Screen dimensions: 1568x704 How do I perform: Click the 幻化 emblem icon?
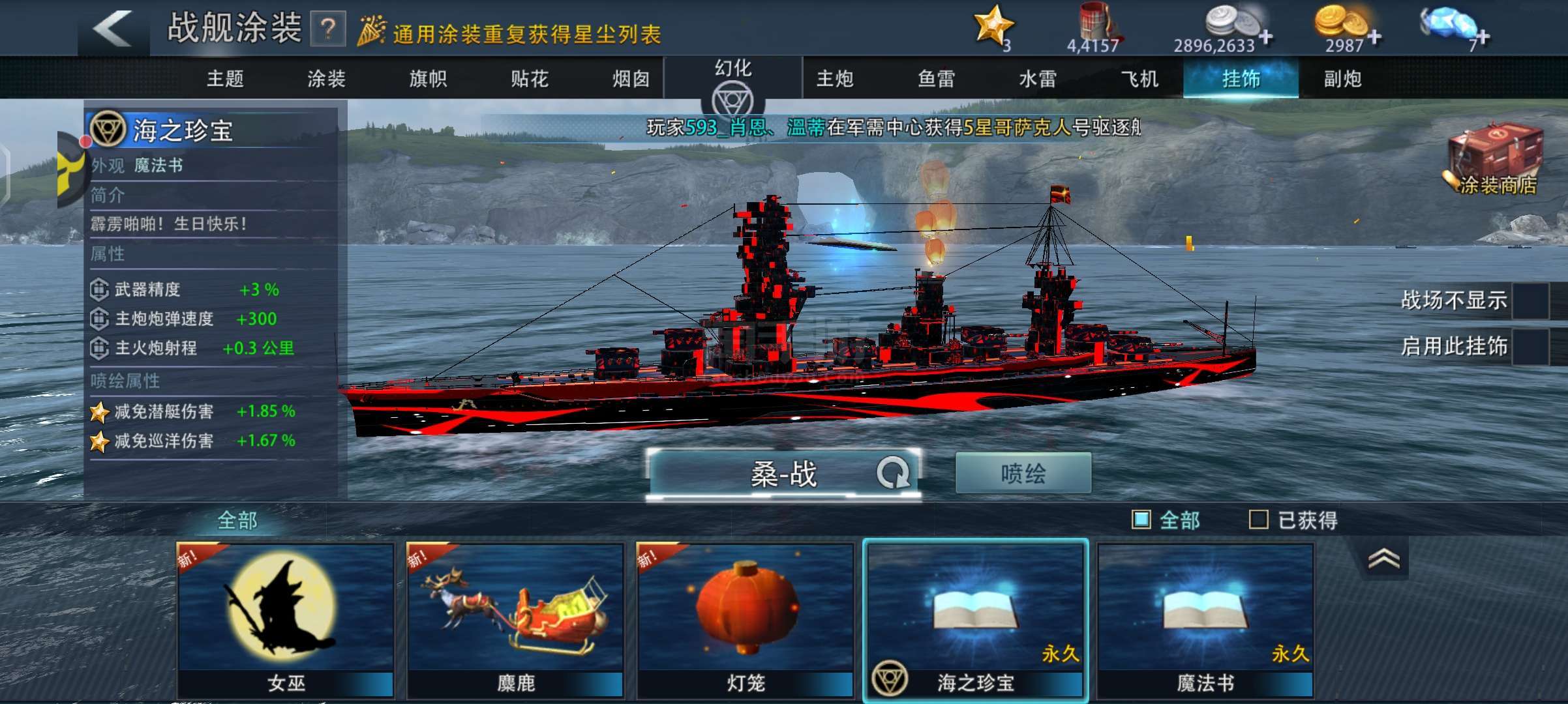(732, 102)
